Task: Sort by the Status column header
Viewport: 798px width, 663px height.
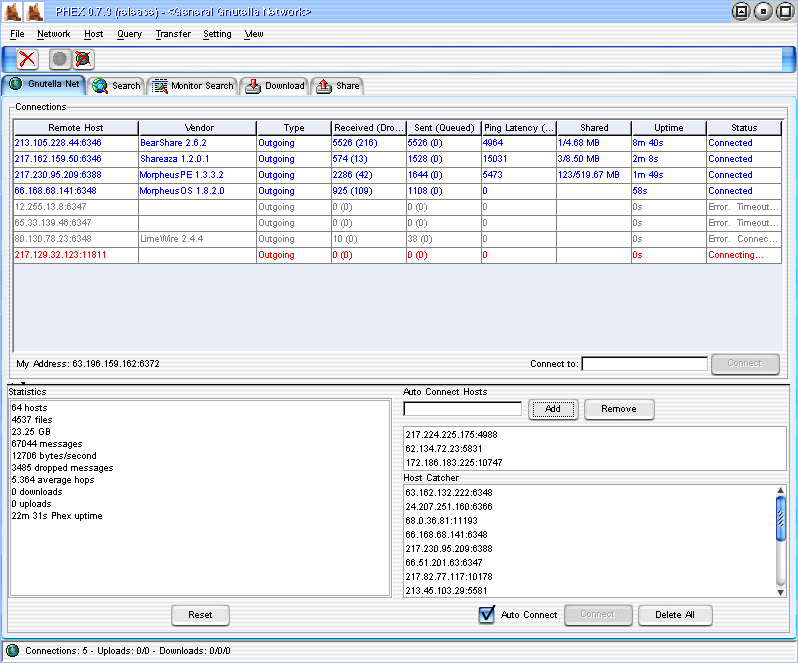Action: [744, 128]
